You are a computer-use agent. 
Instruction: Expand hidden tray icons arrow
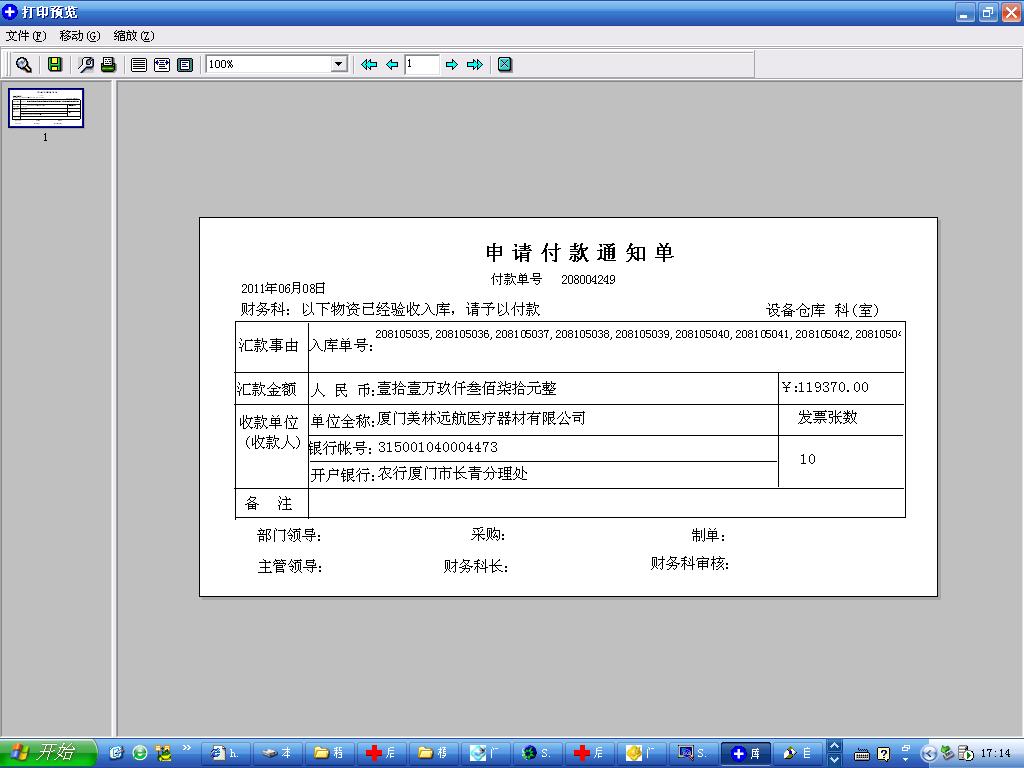[x=928, y=754]
